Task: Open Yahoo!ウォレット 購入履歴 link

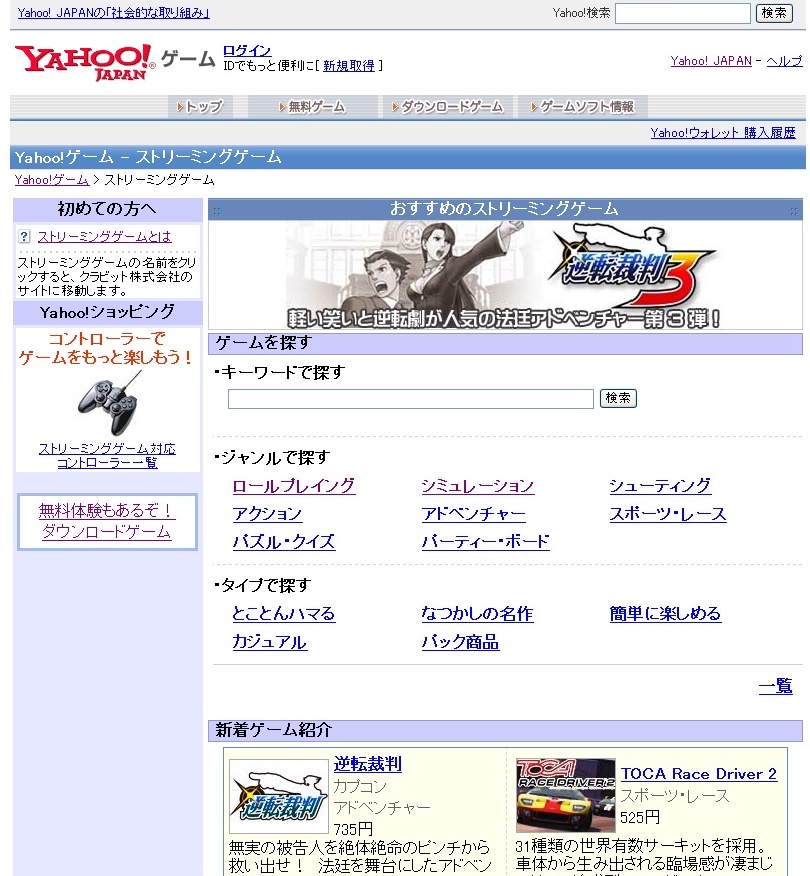Action: pyautogui.click(x=722, y=133)
